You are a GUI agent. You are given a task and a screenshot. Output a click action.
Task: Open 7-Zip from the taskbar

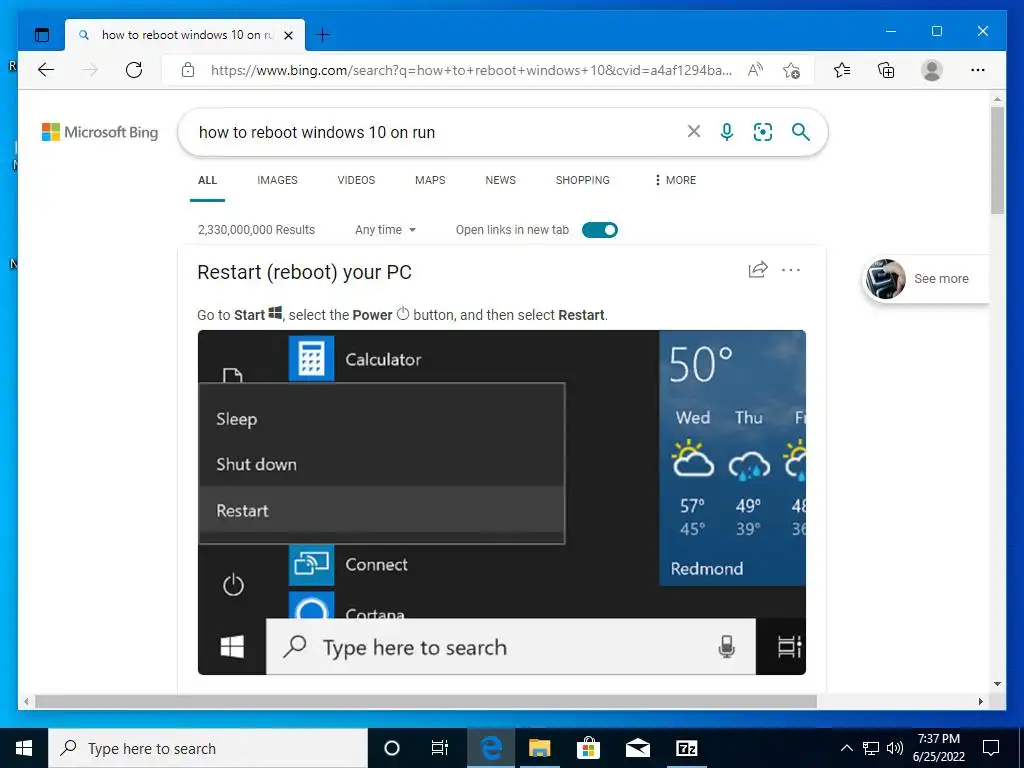pyautogui.click(x=686, y=748)
